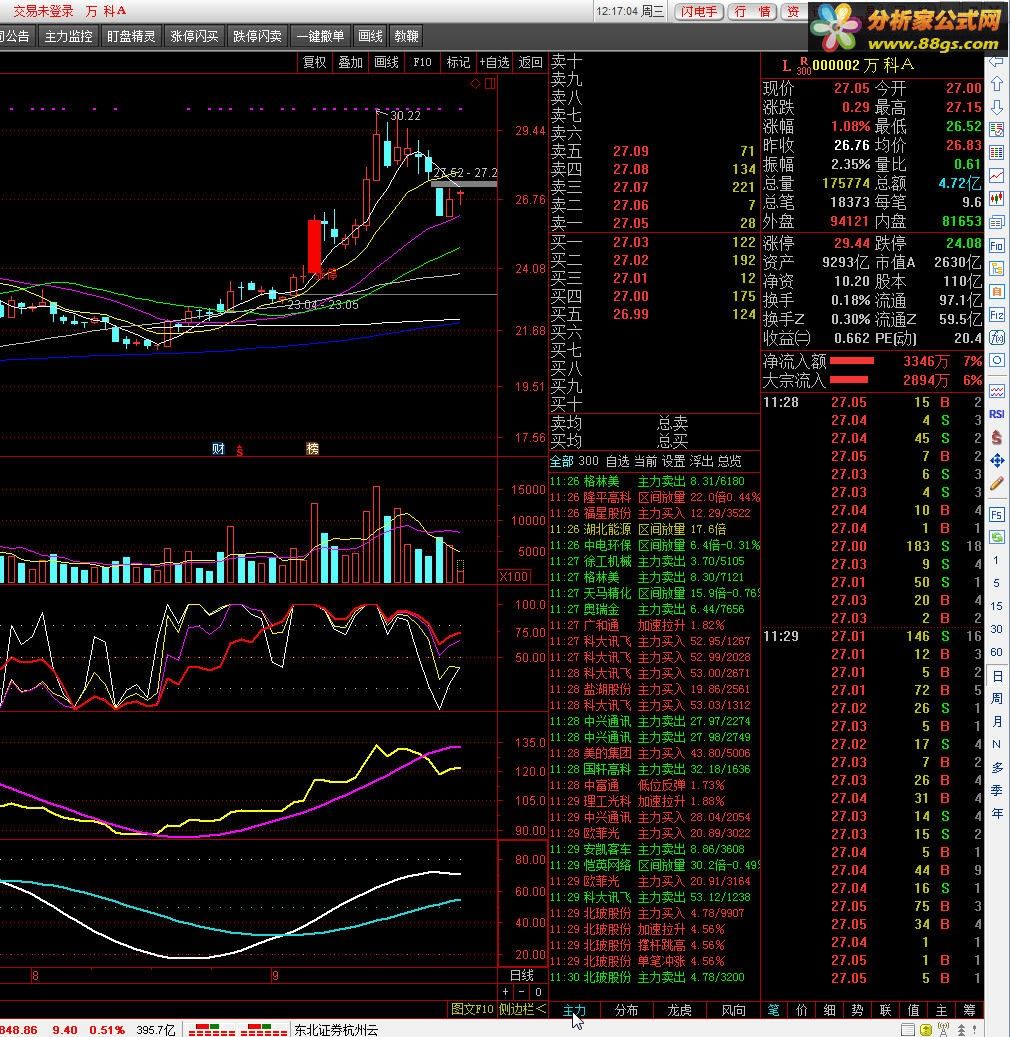
Task: Zoom out chart with - button
Action: (x=522, y=991)
